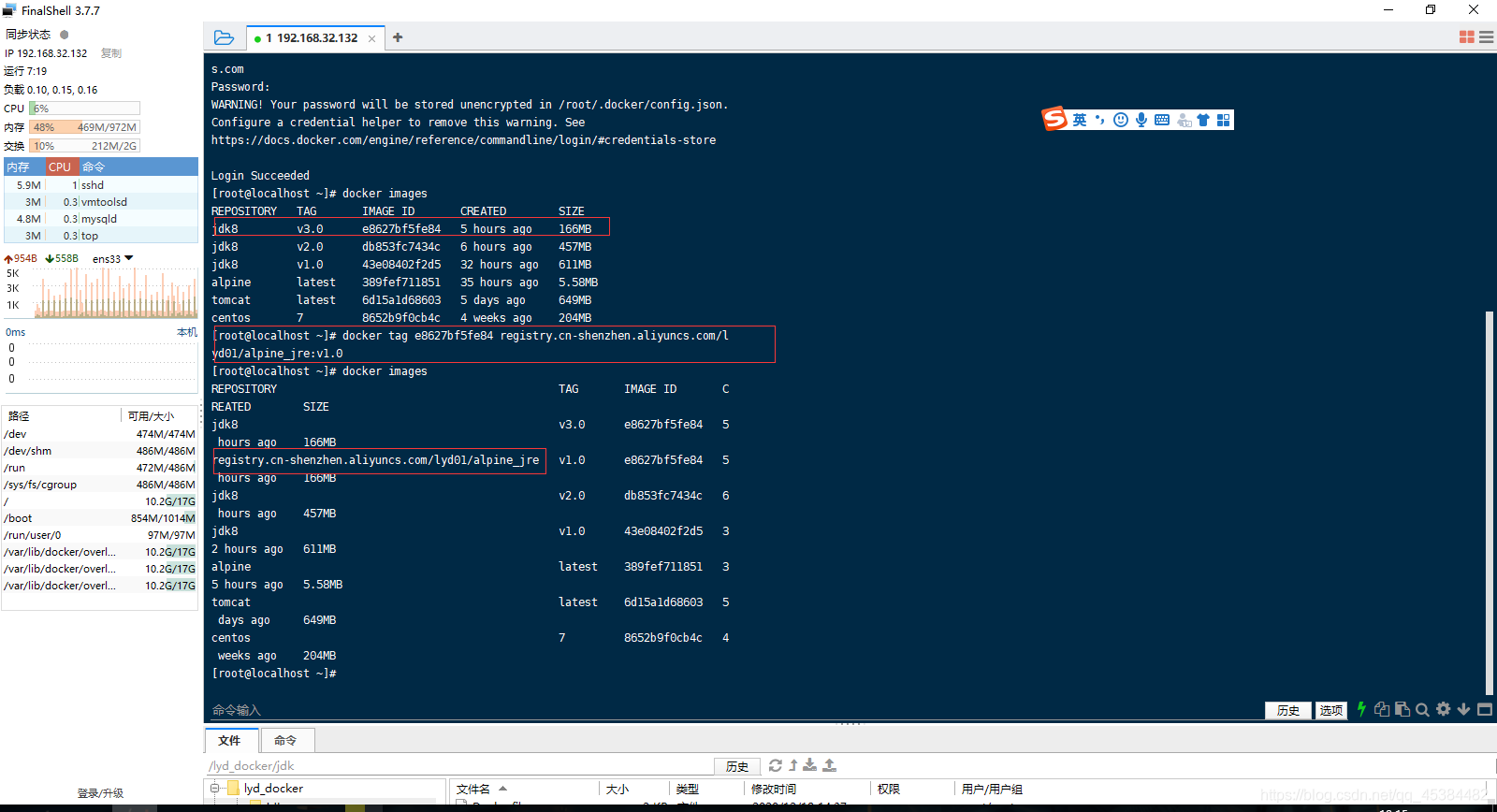Select the mysqld process row
This screenshot has width=1497, height=812.
tap(100, 219)
